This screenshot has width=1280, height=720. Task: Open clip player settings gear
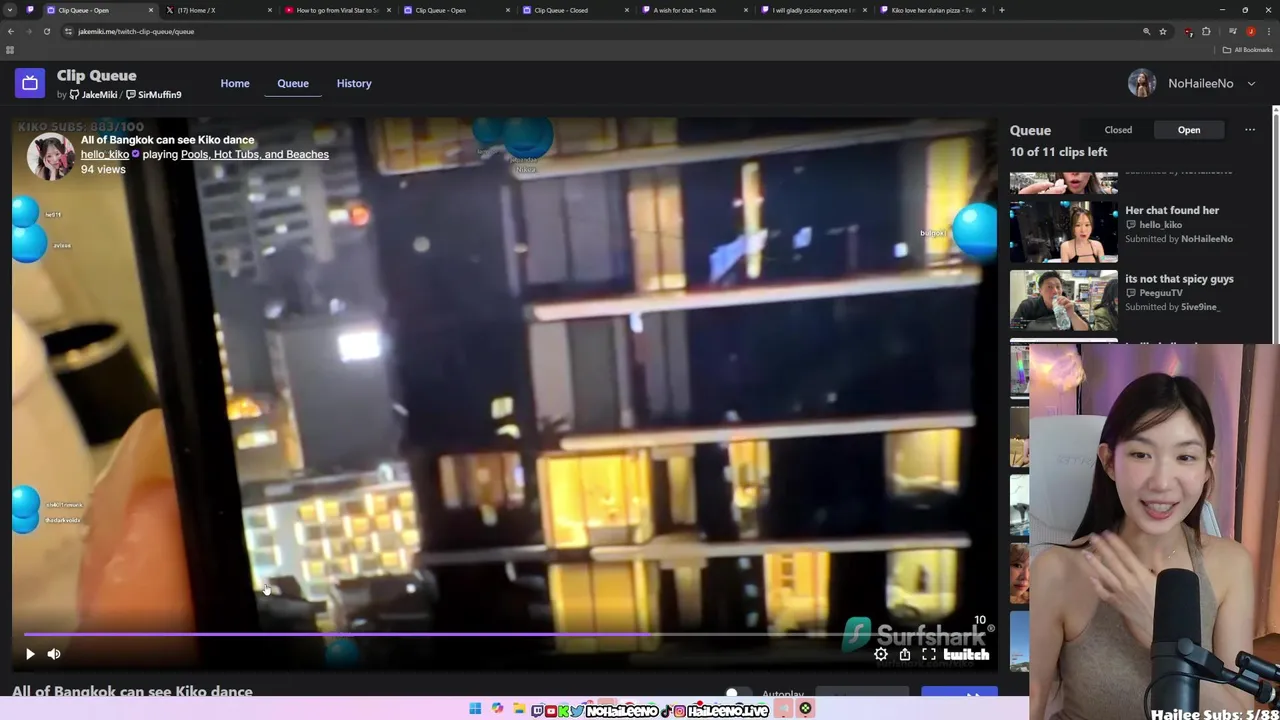881,655
